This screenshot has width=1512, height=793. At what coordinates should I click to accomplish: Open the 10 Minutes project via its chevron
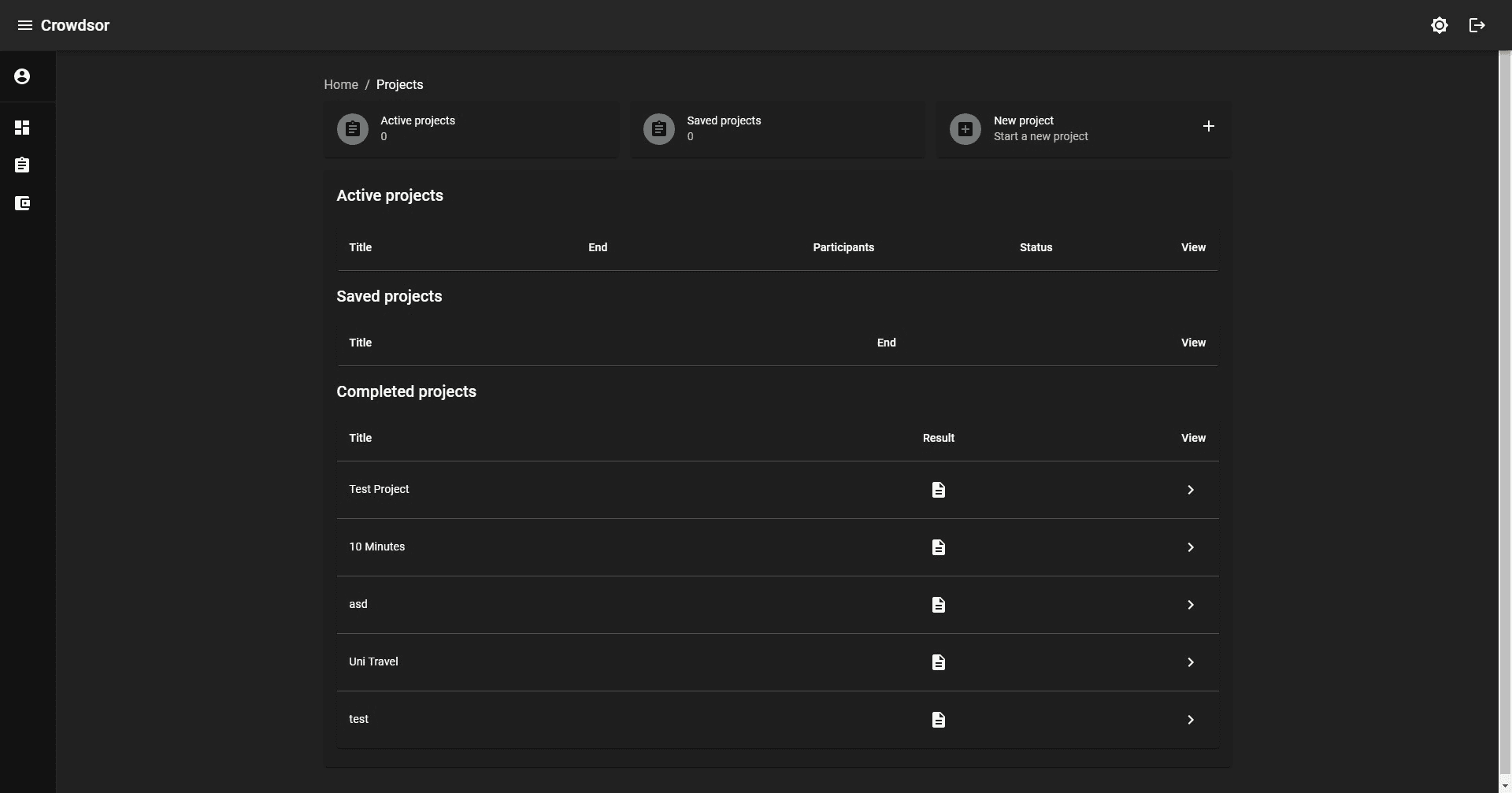1190,547
